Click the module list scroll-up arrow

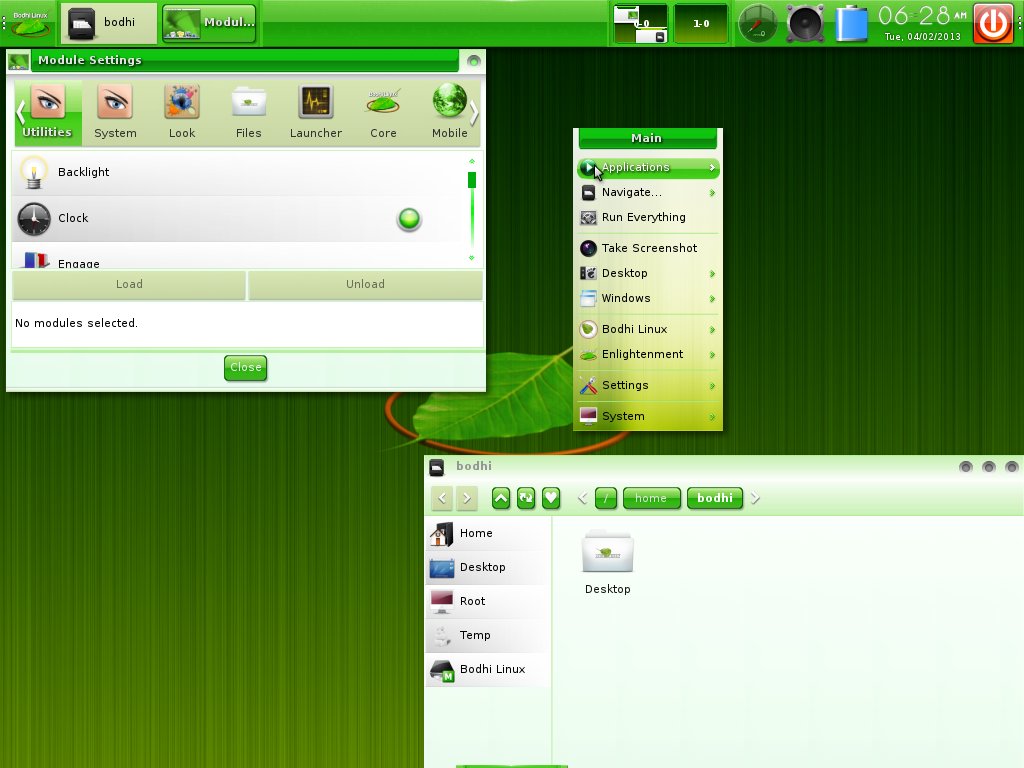point(472,161)
